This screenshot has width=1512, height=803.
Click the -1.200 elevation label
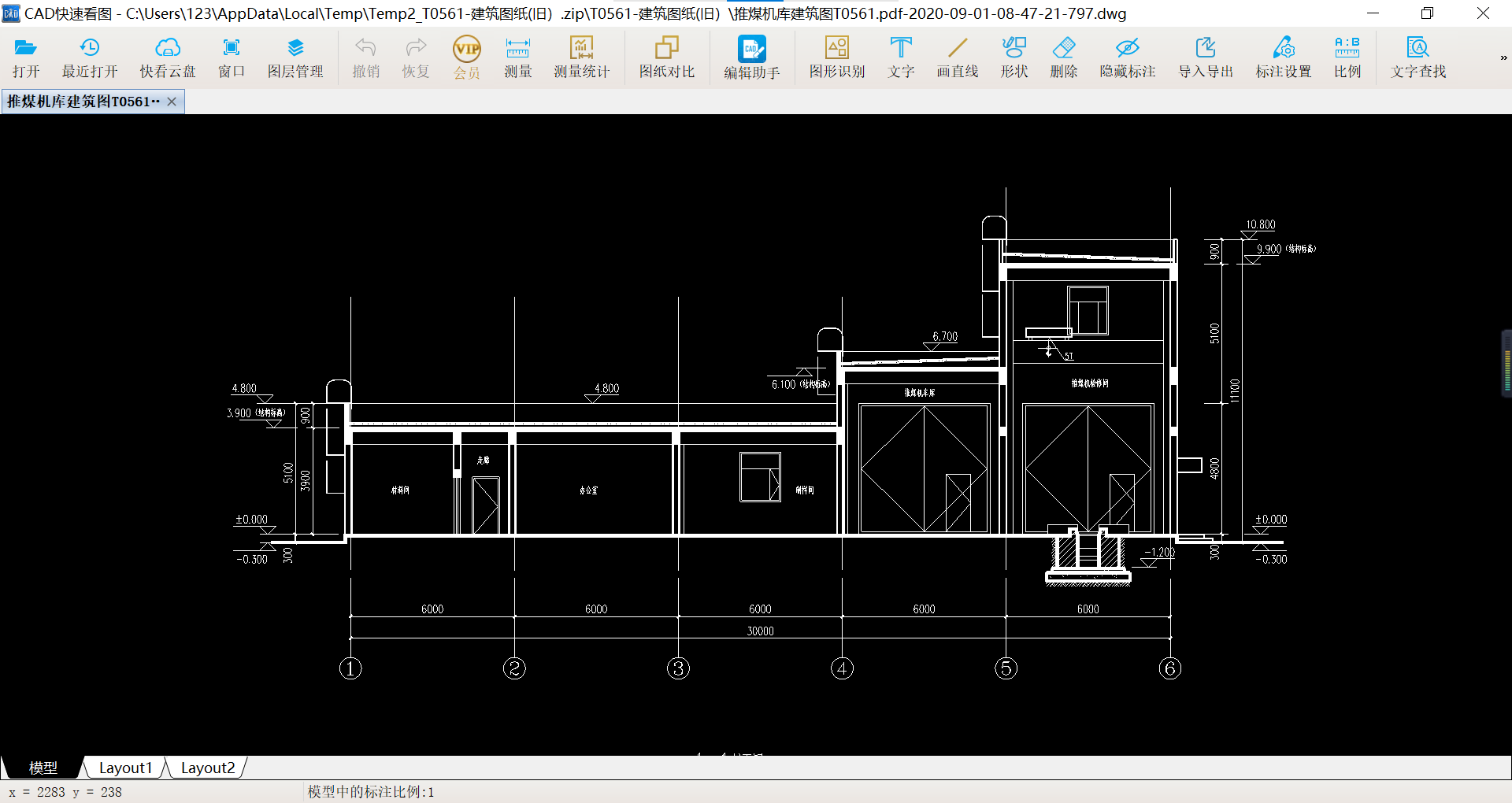click(x=1159, y=552)
